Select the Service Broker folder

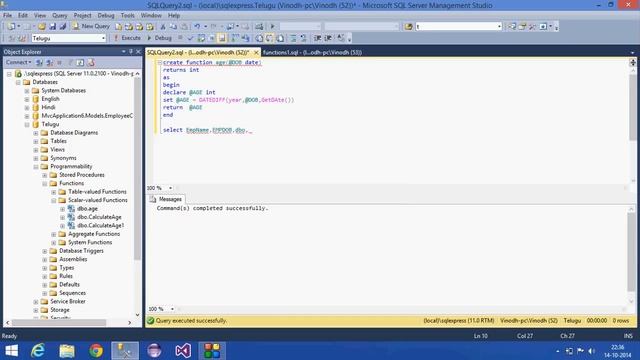point(68,302)
